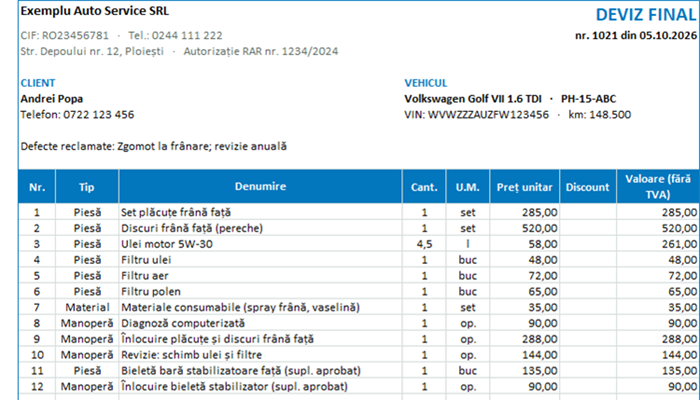Select cell 'Set plăcuțe frână față'
Screen dimensions: 700x400
click(260, 212)
